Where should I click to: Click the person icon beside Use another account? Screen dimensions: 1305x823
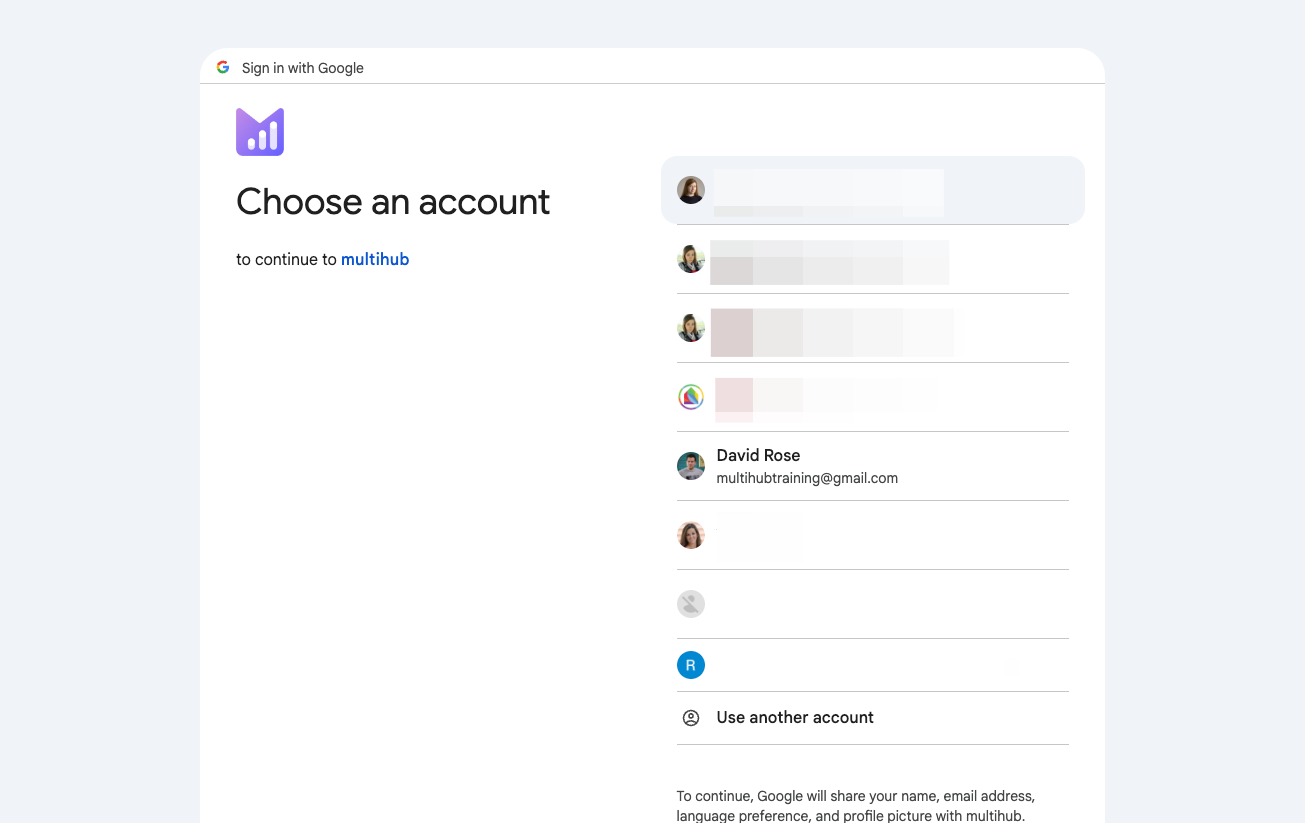(691, 718)
